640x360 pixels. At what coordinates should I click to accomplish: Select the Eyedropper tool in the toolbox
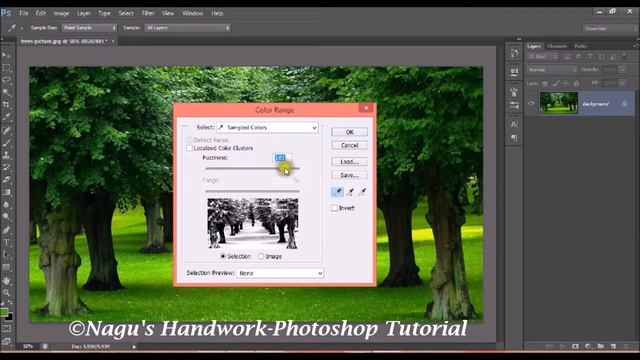(7, 118)
